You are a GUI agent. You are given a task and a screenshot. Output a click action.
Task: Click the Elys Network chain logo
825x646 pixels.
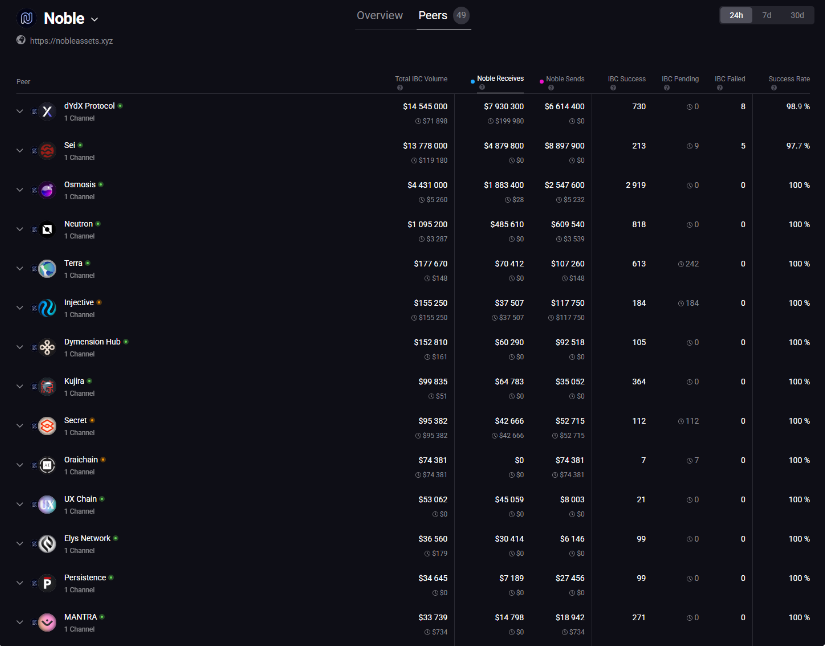(47, 543)
